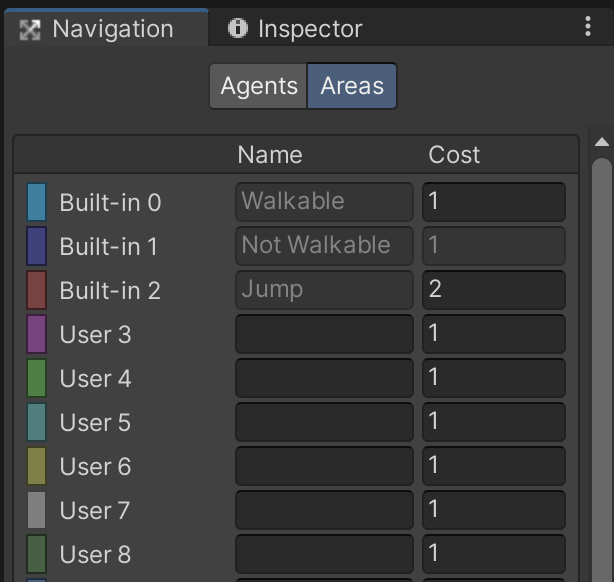Click the User 7 gray color swatch

(37, 510)
